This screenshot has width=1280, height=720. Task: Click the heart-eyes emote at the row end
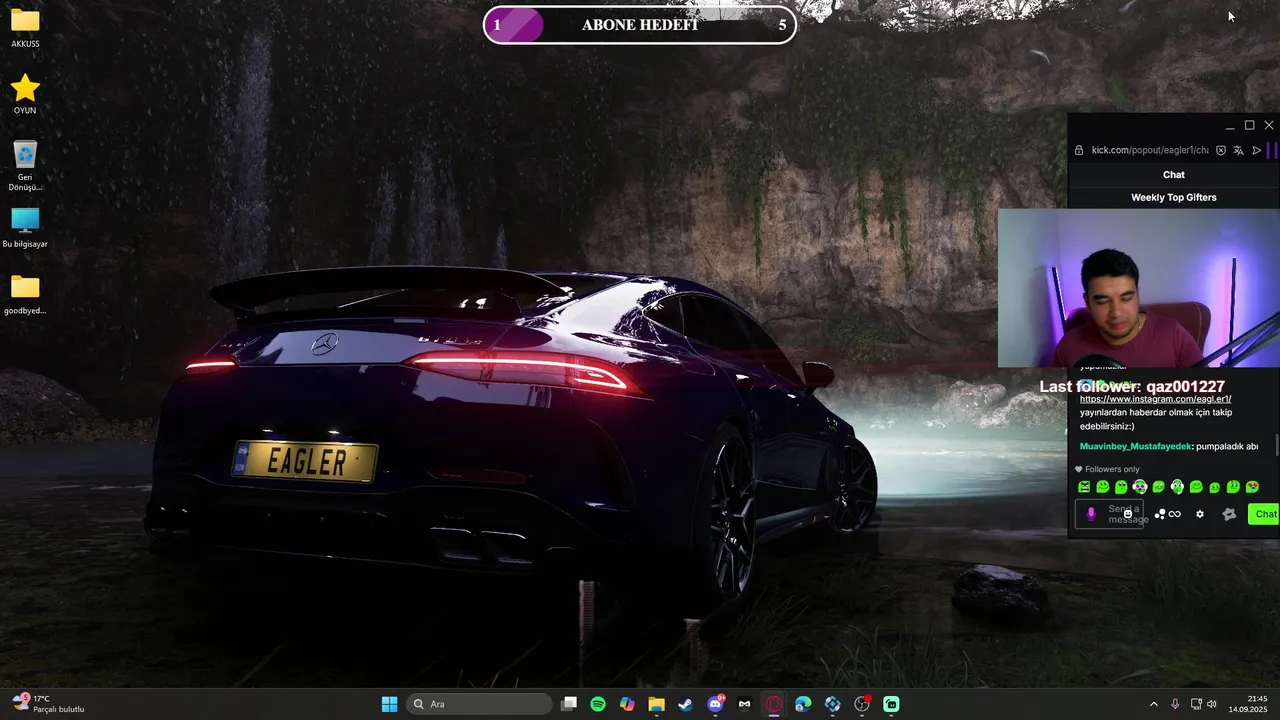coord(1252,487)
